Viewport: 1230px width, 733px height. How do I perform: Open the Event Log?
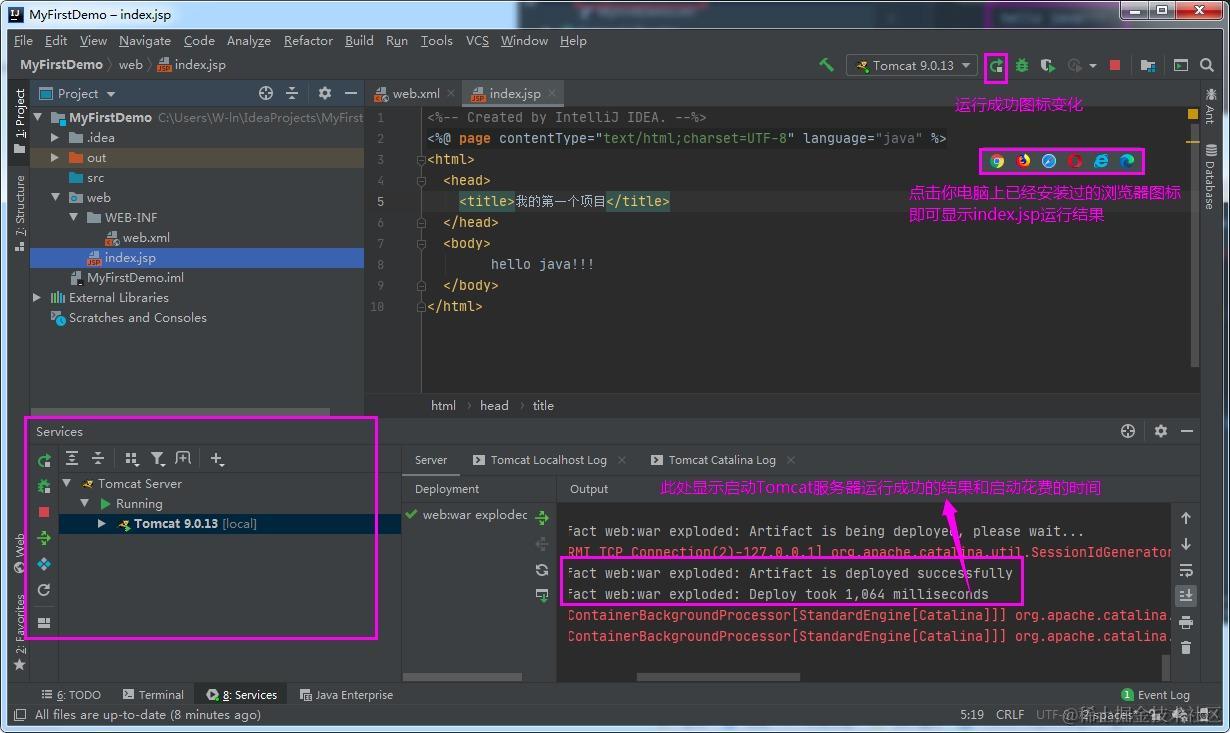coord(1156,694)
